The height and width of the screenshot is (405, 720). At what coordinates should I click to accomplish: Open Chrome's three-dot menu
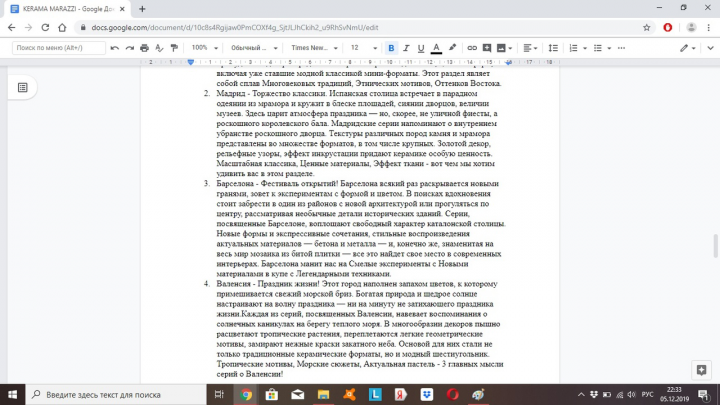coord(709,28)
